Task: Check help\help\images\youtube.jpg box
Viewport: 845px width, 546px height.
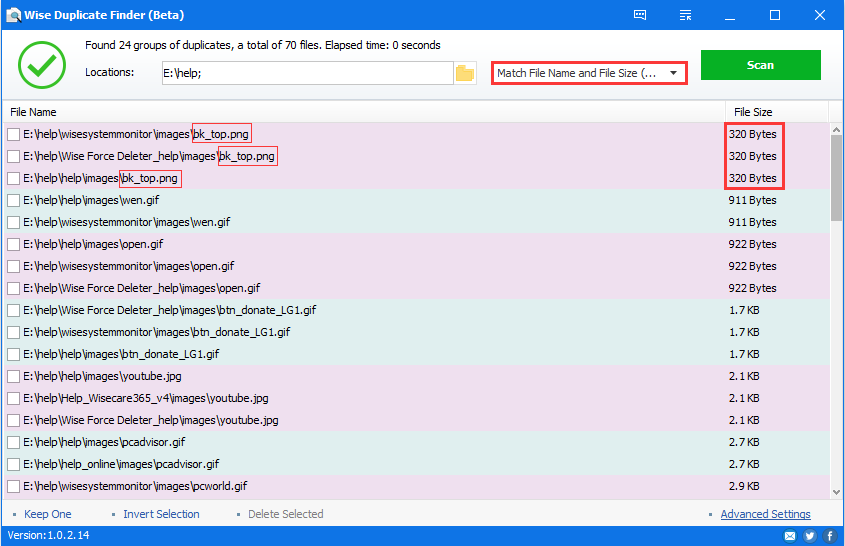Action: (13, 376)
